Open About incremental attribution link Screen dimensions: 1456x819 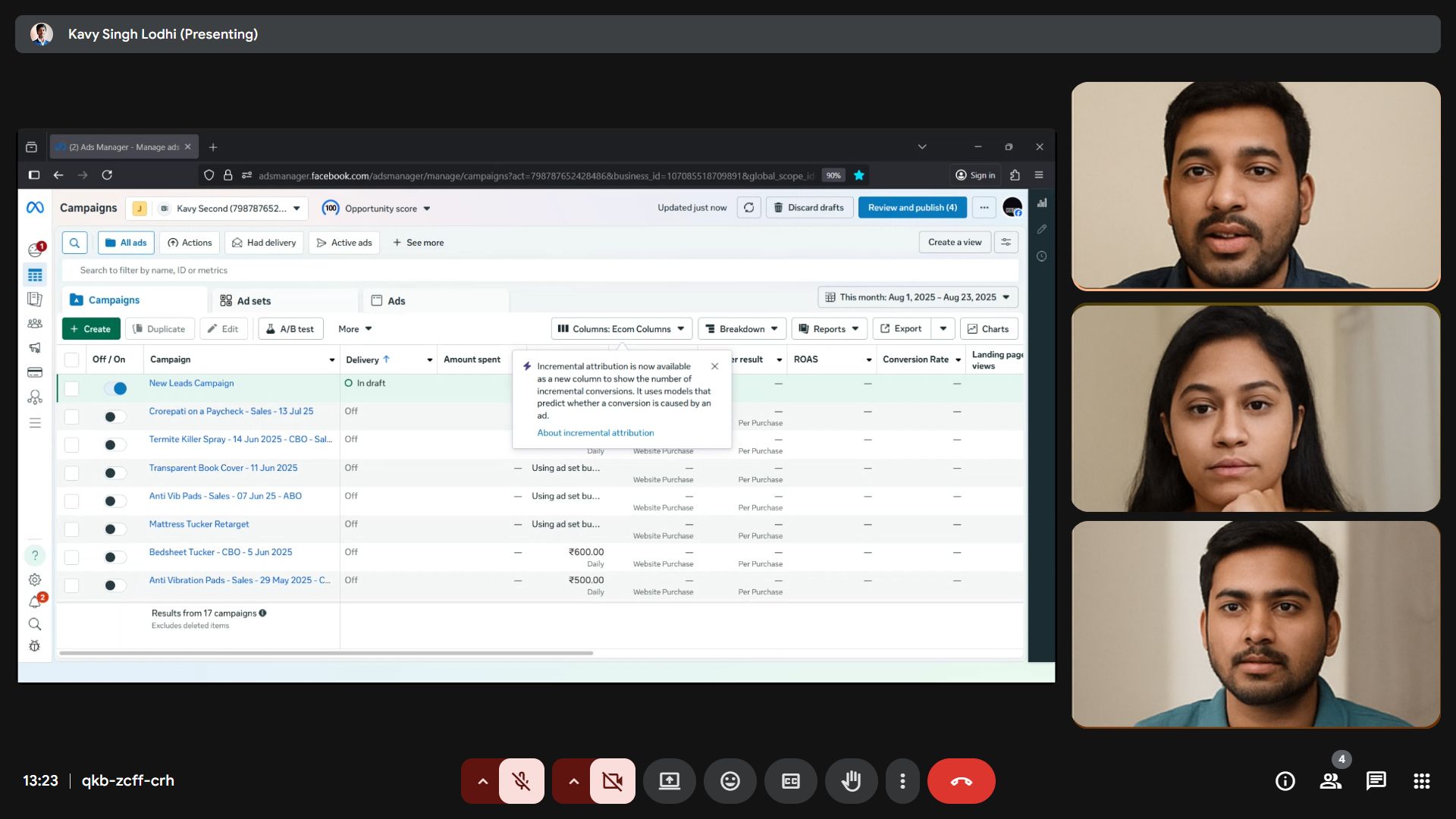point(595,433)
